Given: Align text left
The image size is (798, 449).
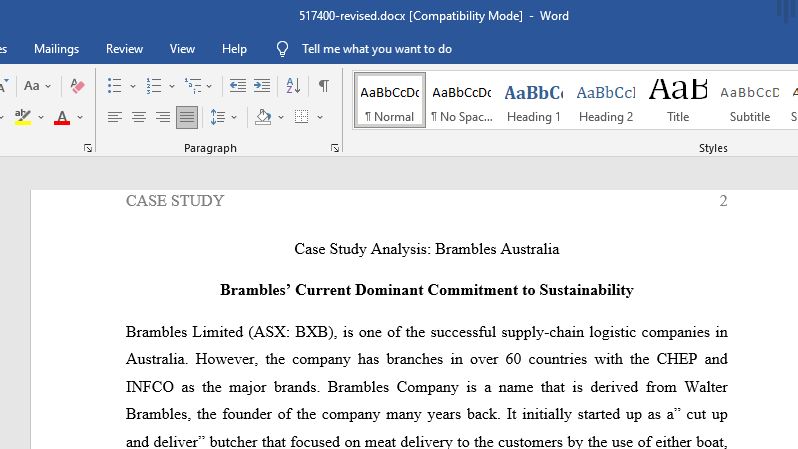Looking at the screenshot, I should [115, 118].
